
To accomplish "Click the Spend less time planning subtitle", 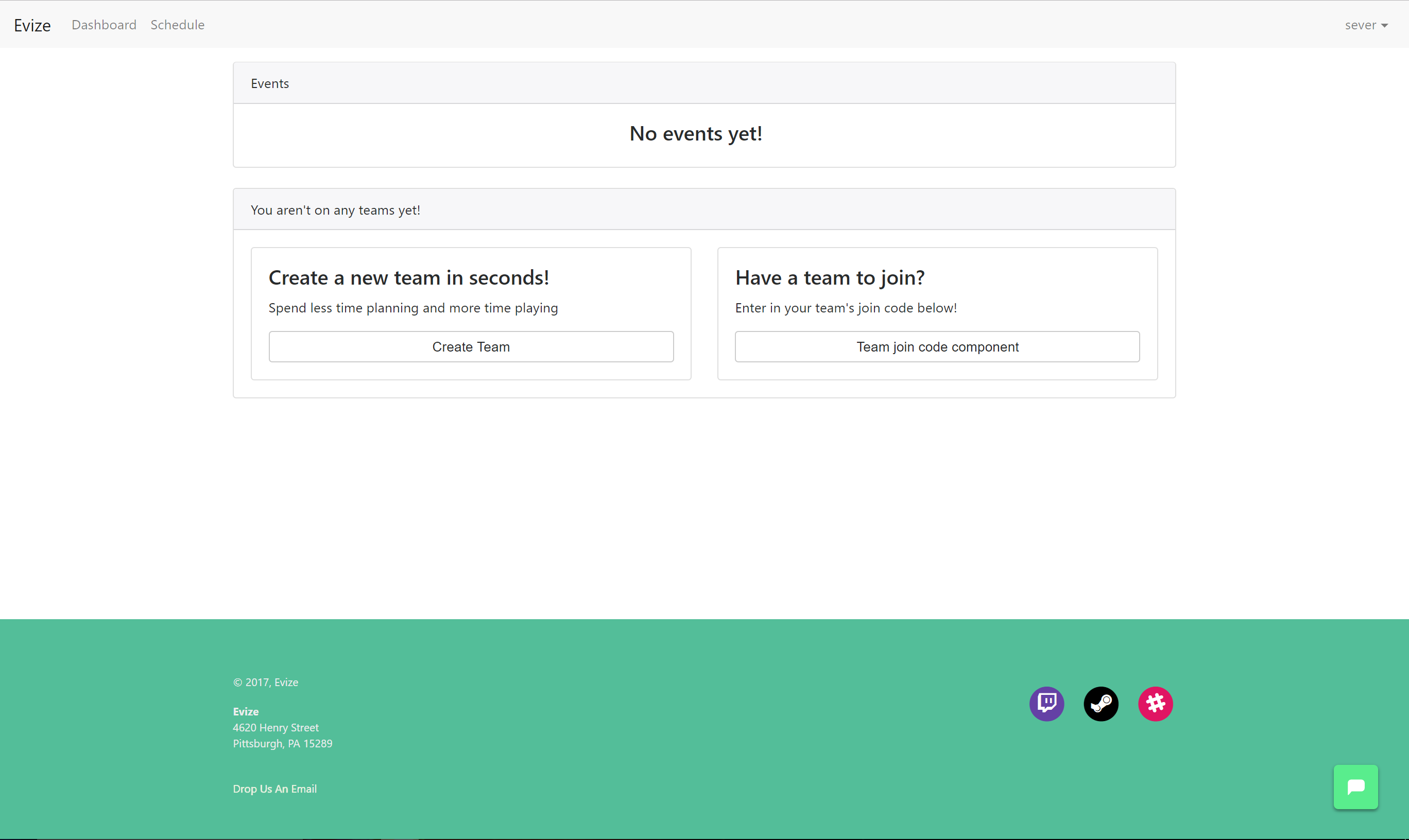I will 413,308.
